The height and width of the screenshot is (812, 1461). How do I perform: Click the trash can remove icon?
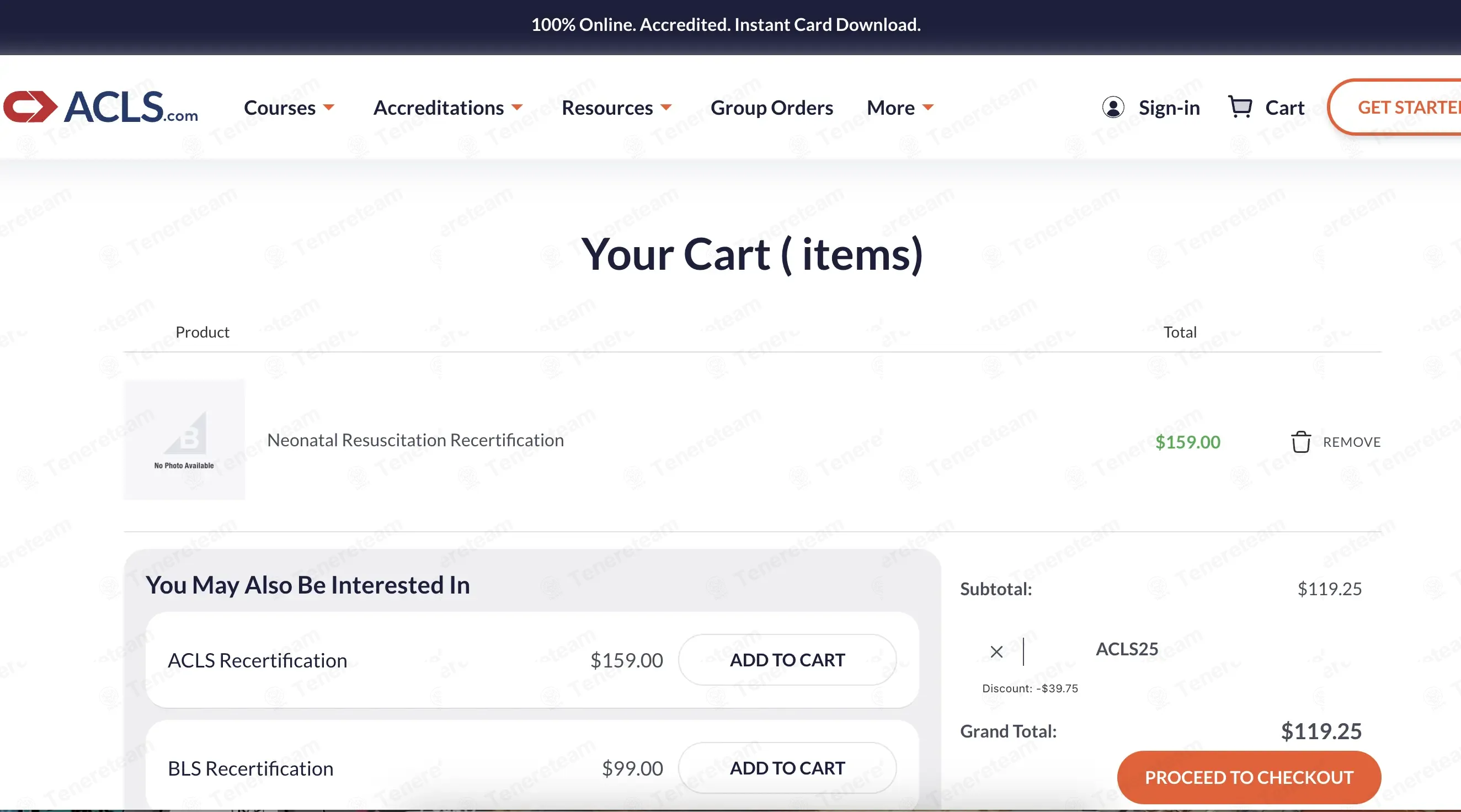pyautogui.click(x=1301, y=442)
